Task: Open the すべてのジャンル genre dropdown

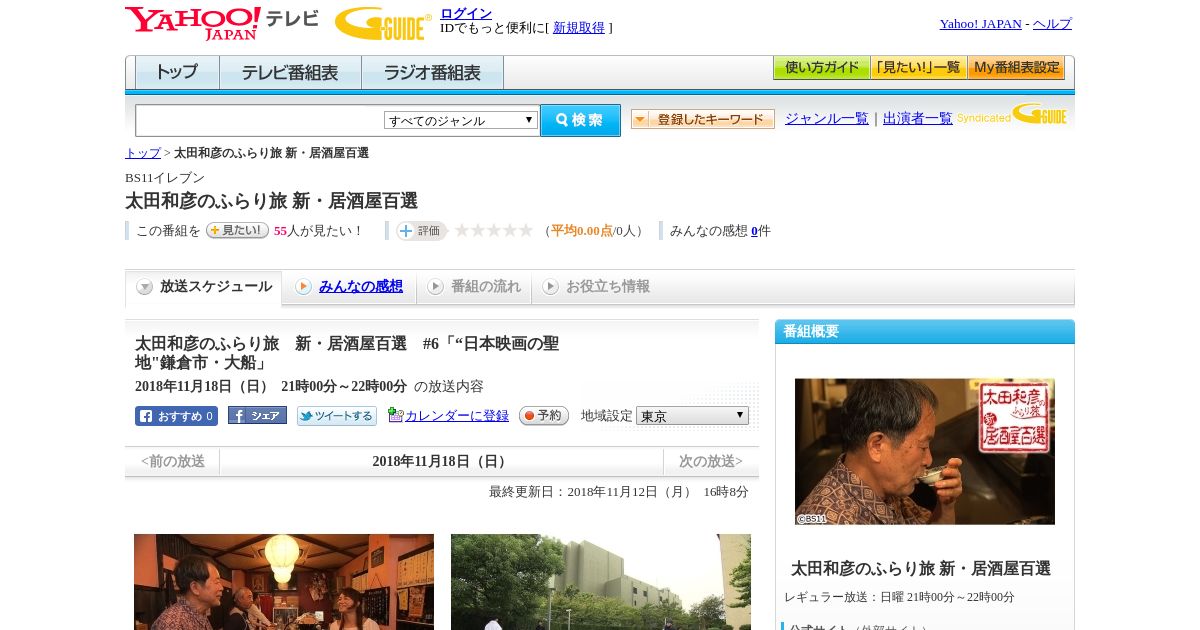Action: [461, 120]
